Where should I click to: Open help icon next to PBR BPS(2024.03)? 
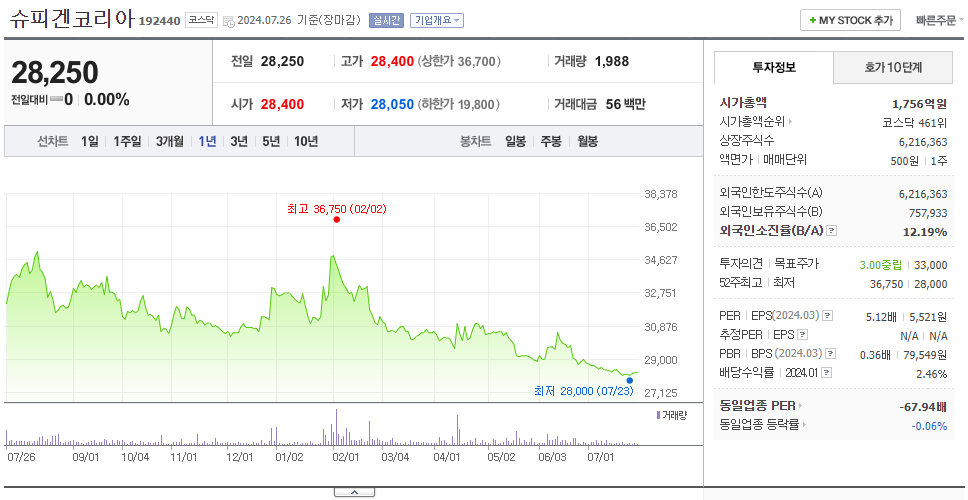pos(832,354)
